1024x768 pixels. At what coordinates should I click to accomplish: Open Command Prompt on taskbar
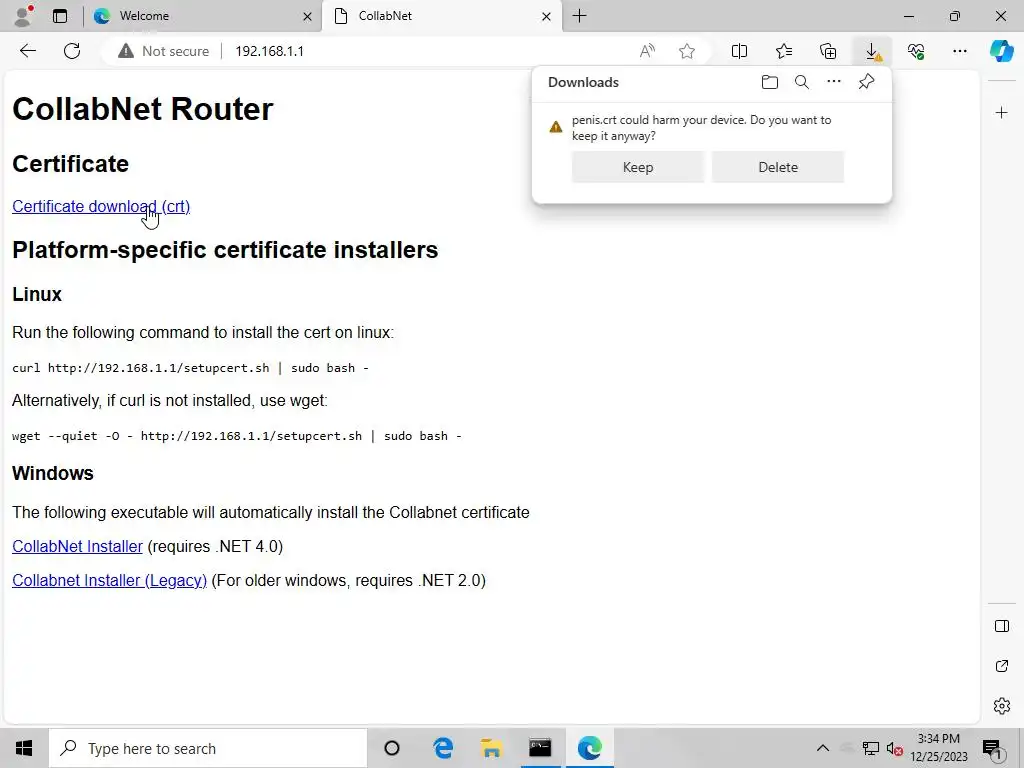(x=540, y=748)
